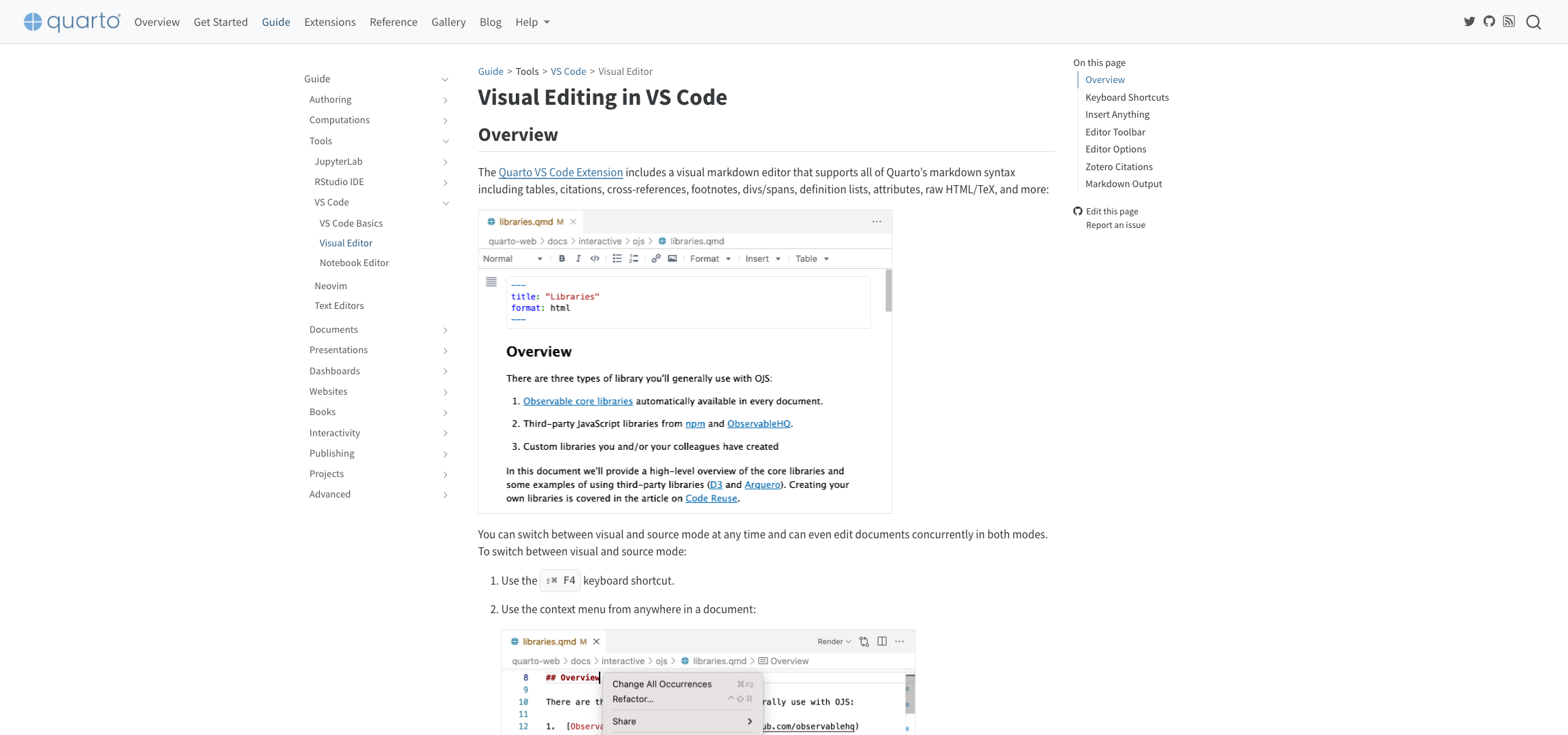This screenshot has height=735, width=1568.
Task: Open the Normal style dropdown in screenshot
Action: click(x=512, y=259)
